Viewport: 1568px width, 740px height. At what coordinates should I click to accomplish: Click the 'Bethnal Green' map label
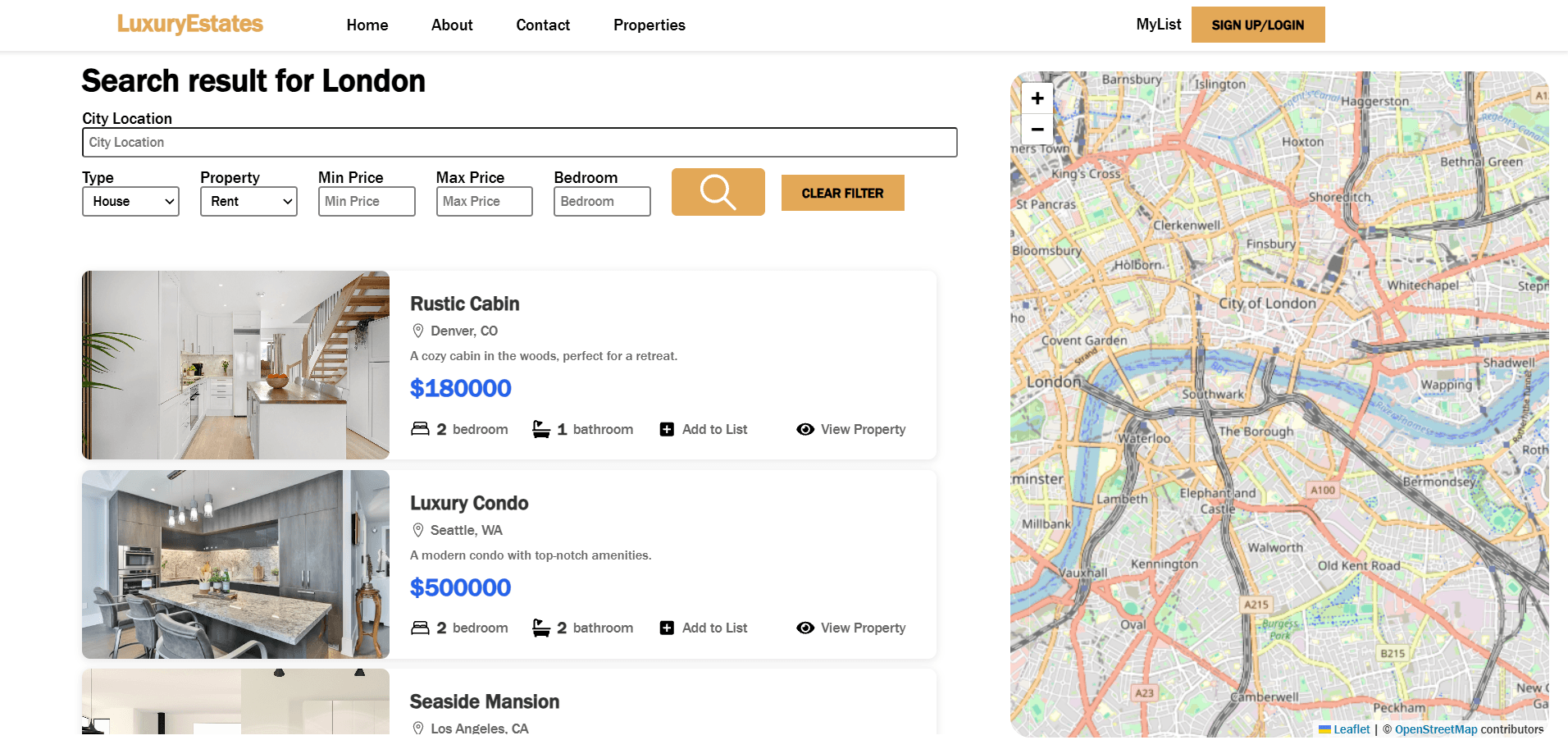click(1481, 162)
